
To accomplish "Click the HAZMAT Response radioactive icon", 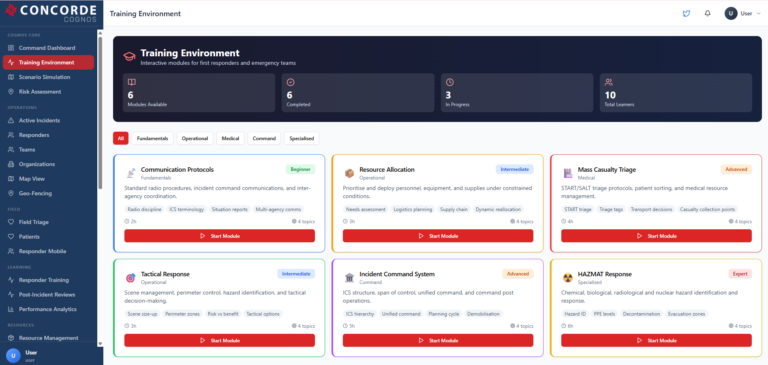I will pos(568,278).
